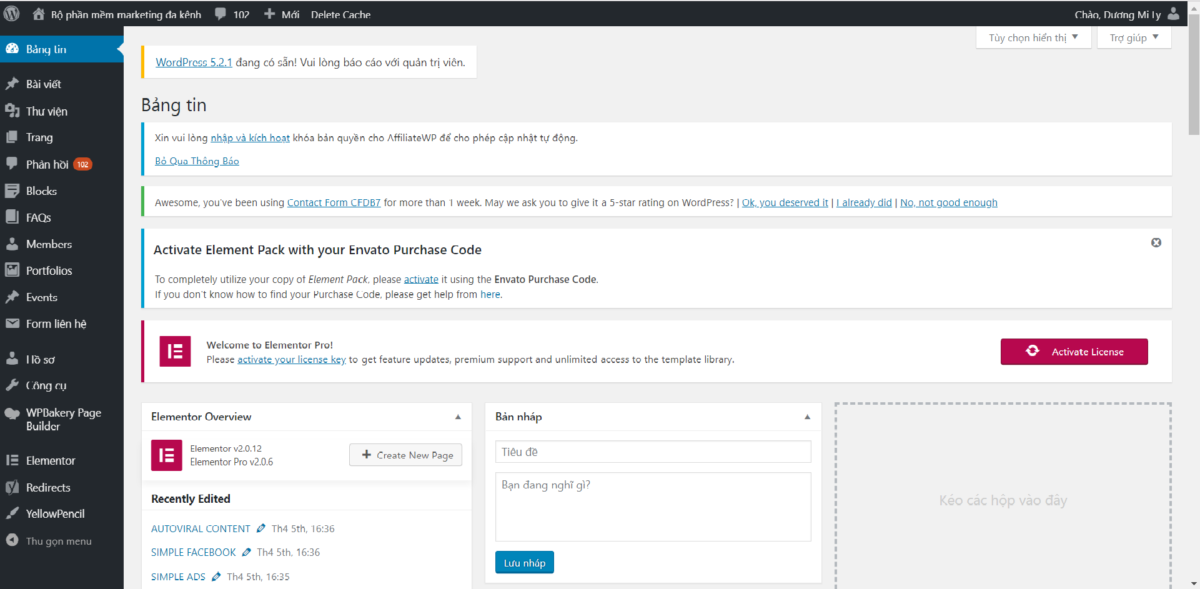Image resolution: width=1200 pixels, height=589 pixels.
Task: Open Bài viết menu label
Action: click(x=43, y=84)
